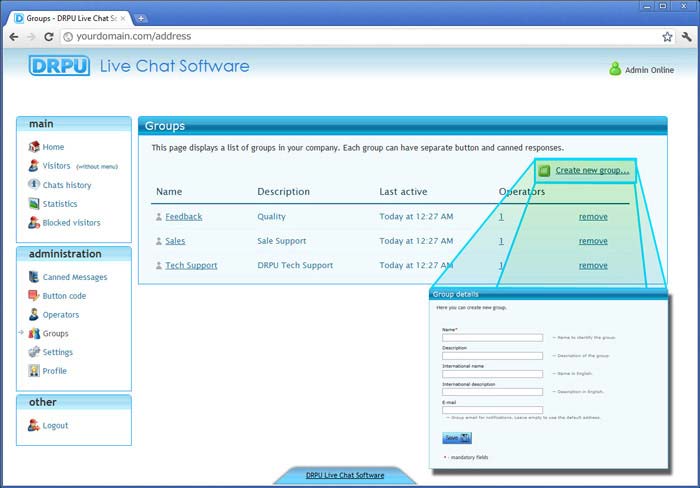Click DRPU Live Chat Software footer link
Screen dimensions: 700x488
(x=345, y=475)
